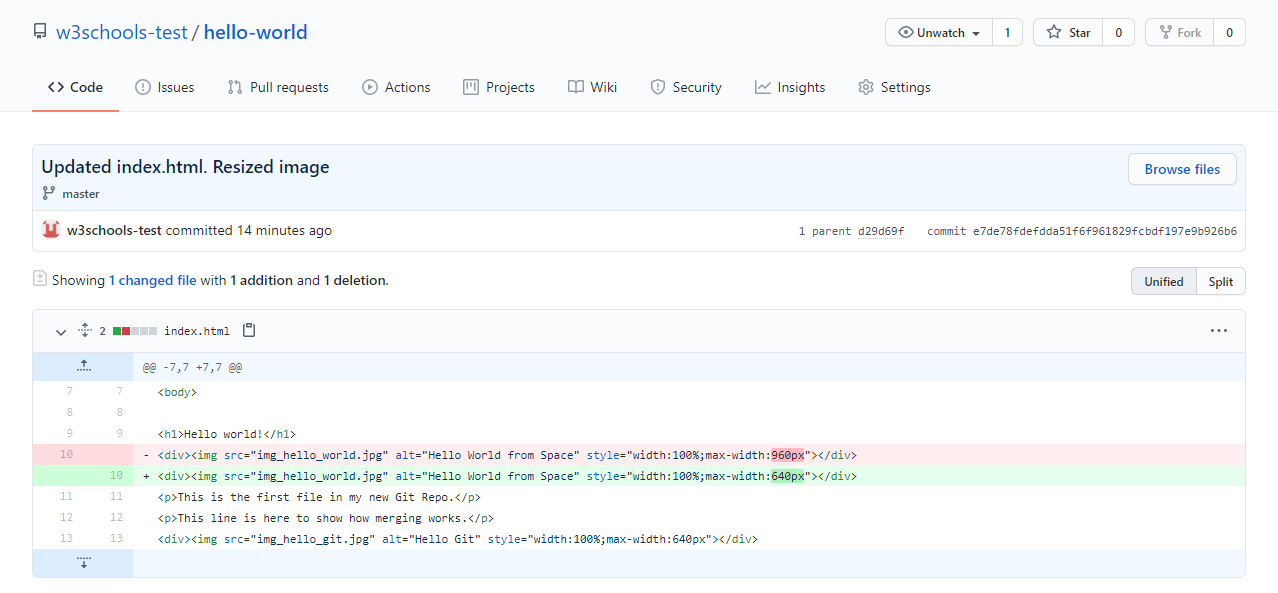Star the hello-world repository
Screen dimensions: 1278x593
pyautogui.click(x=1067, y=31)
